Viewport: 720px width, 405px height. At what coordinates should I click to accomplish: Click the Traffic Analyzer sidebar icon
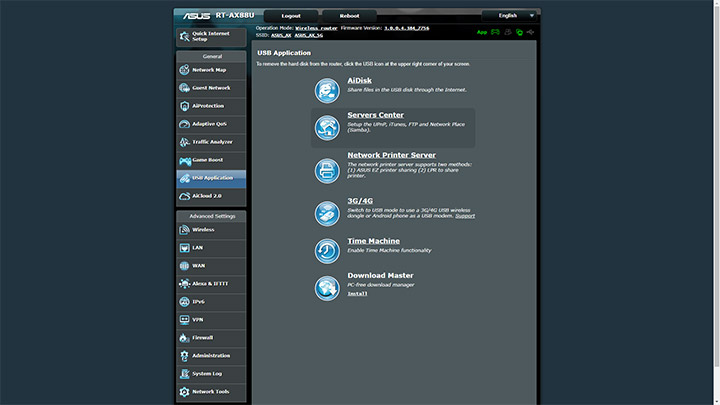[184, 142]
